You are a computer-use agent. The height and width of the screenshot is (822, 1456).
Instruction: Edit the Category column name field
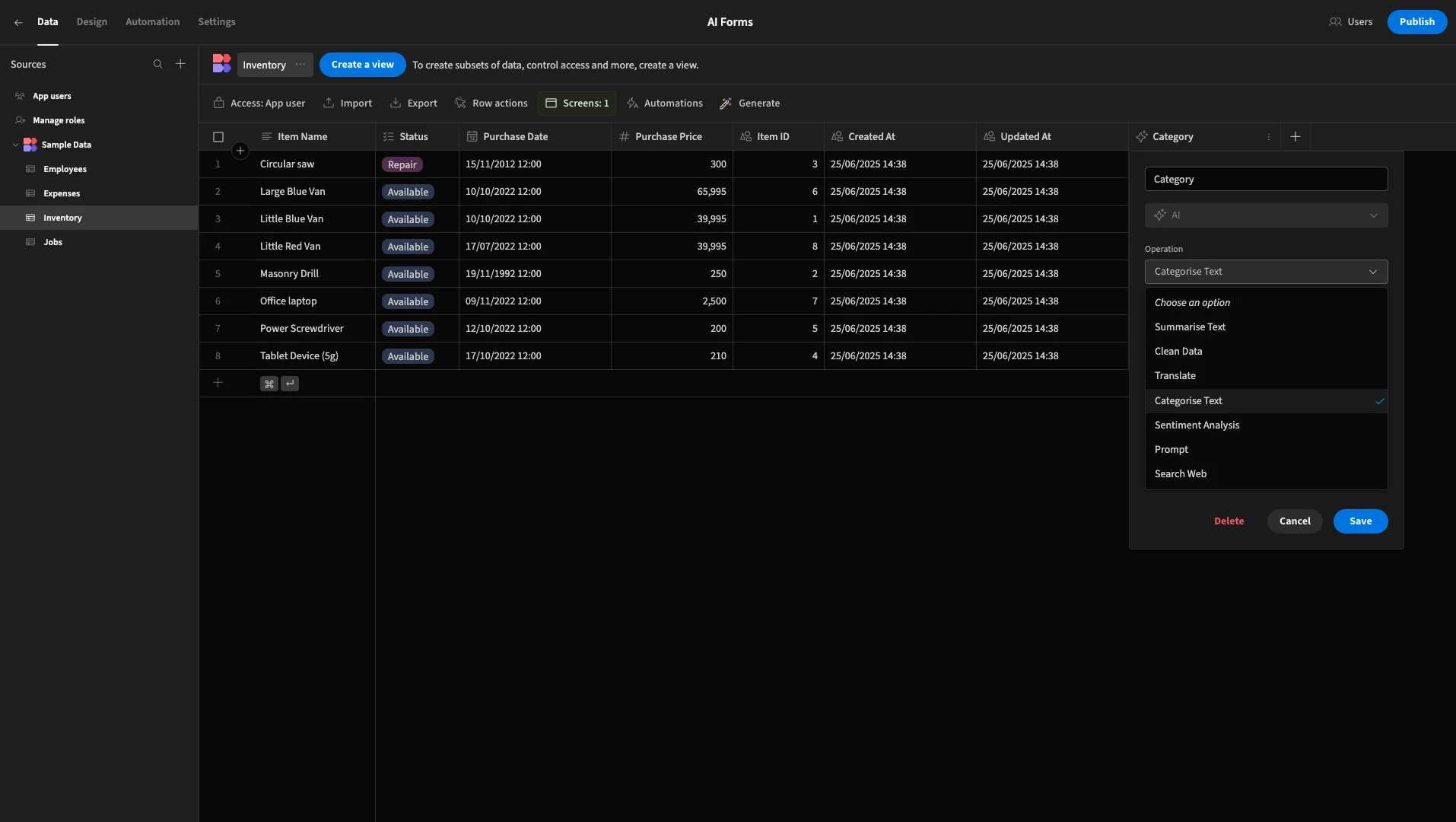pos(1266,179)
